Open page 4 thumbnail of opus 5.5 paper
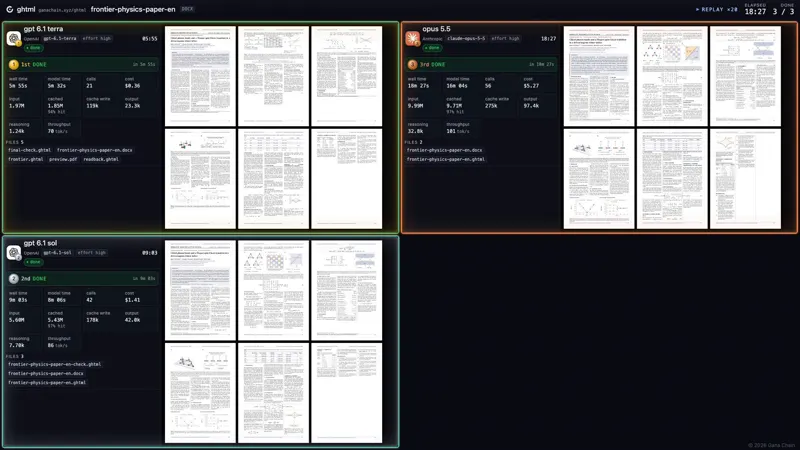The image size is (800, 450). coord(599,179)
